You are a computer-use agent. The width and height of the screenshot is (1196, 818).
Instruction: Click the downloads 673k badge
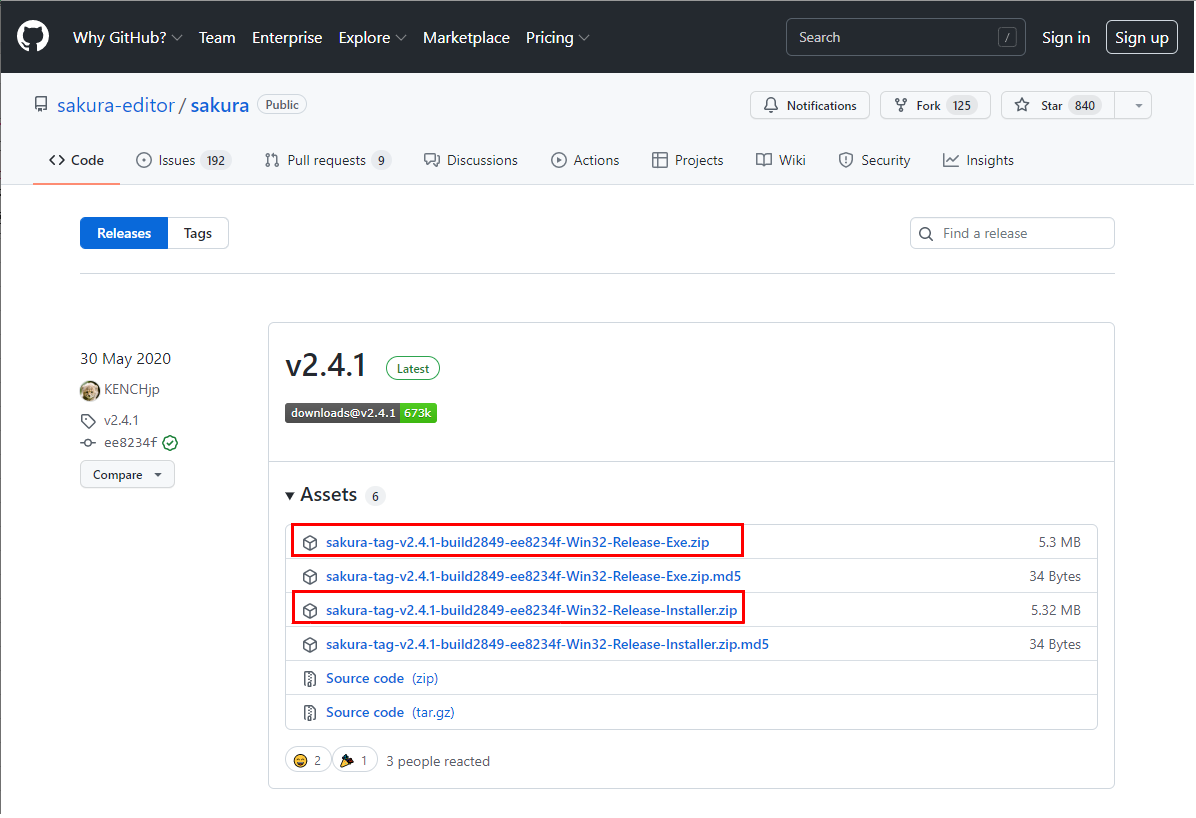(361, 413)
